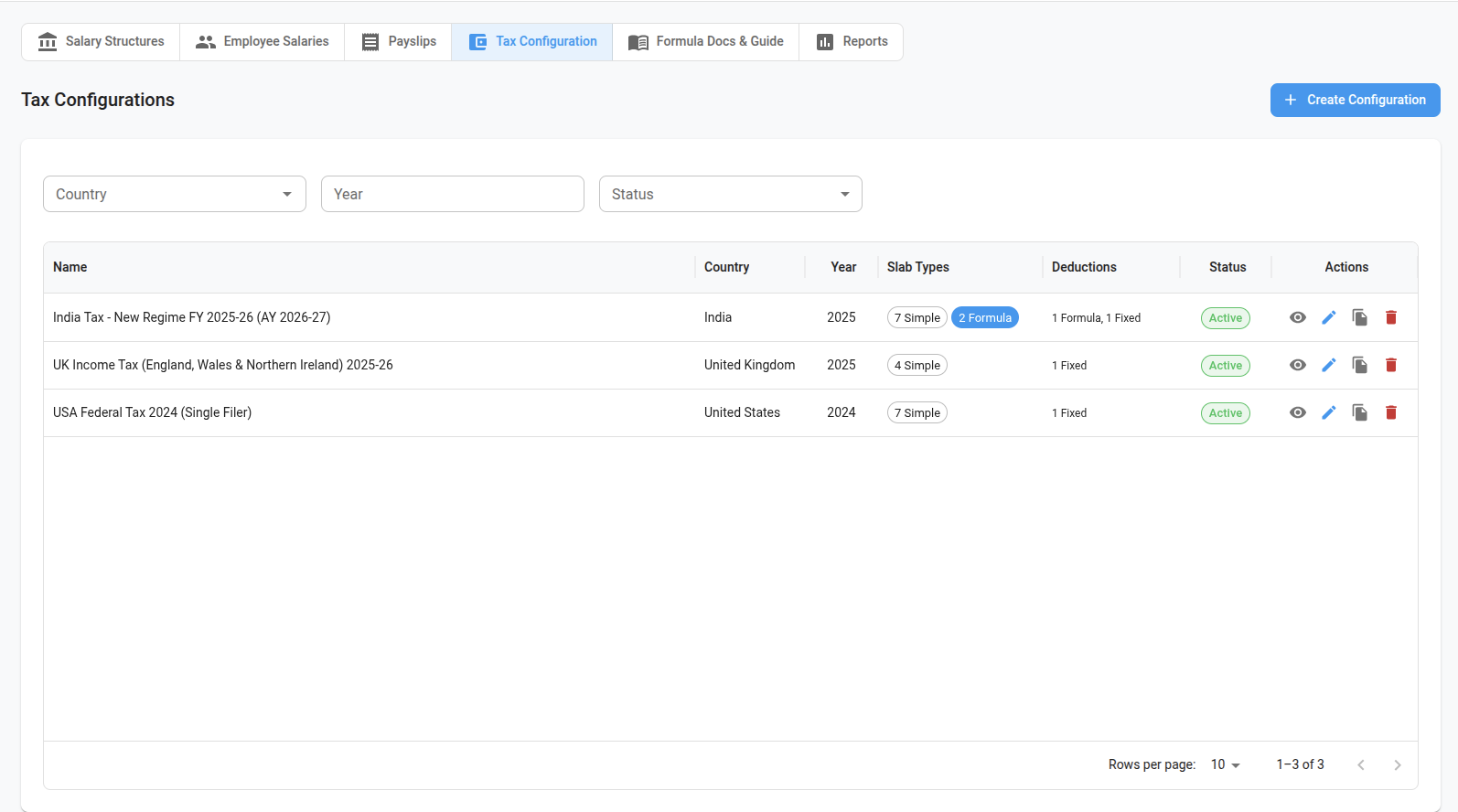Click the 2 Formula slab chip
Screen dimensions: 1458x812
[984, 317]
